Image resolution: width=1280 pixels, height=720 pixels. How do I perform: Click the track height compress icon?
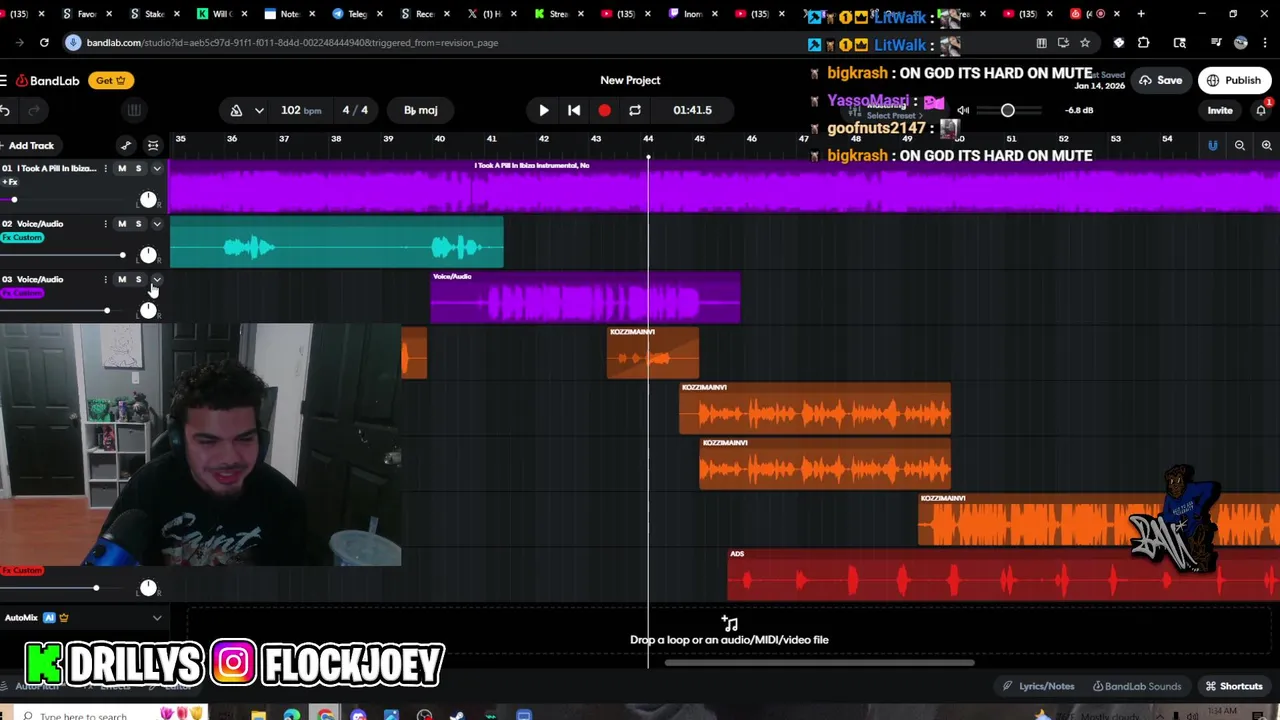[153, 146]
